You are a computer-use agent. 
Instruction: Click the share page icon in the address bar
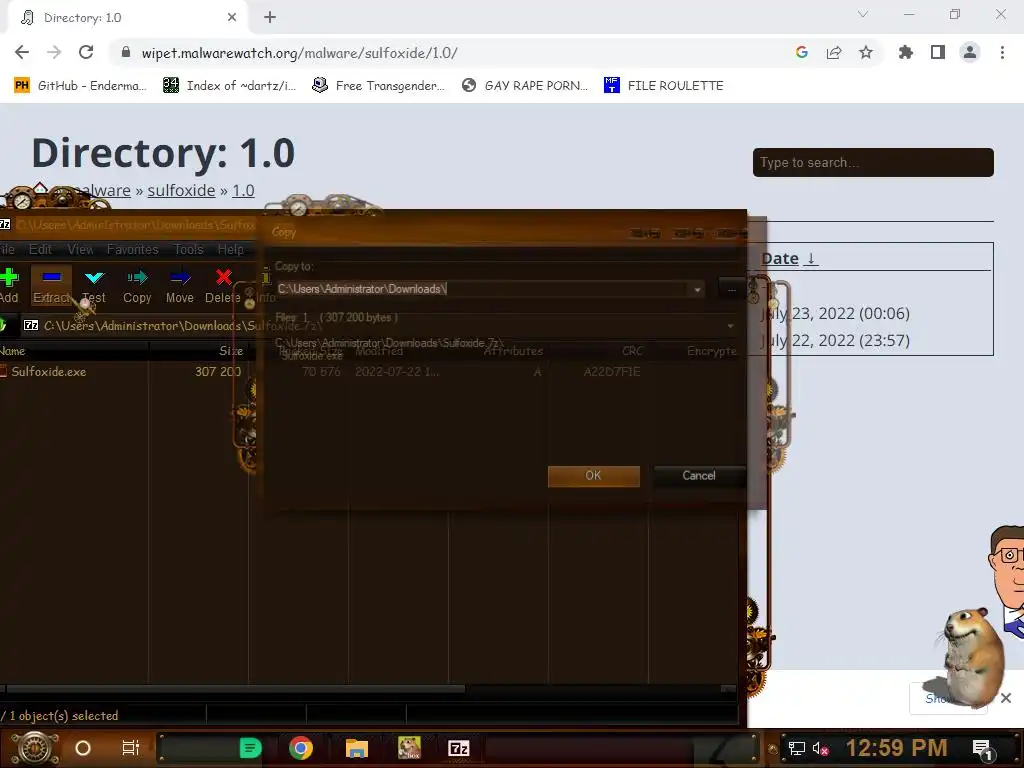point(834,53)
